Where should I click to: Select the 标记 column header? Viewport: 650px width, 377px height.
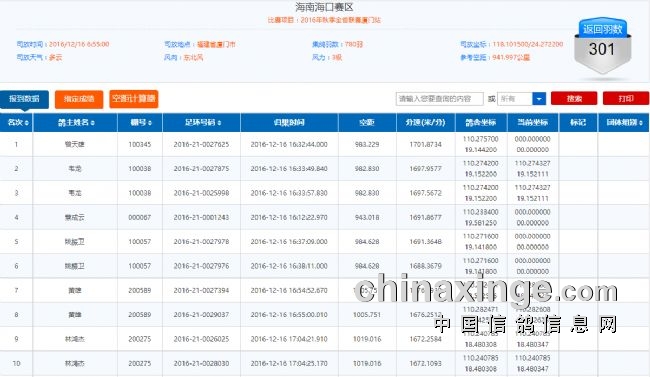click(x=578, y=123)
